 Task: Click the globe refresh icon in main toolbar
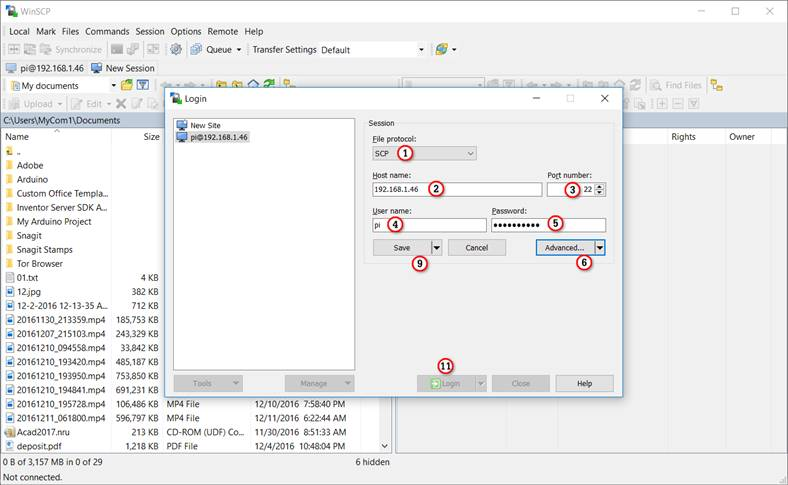pos(441,49)
